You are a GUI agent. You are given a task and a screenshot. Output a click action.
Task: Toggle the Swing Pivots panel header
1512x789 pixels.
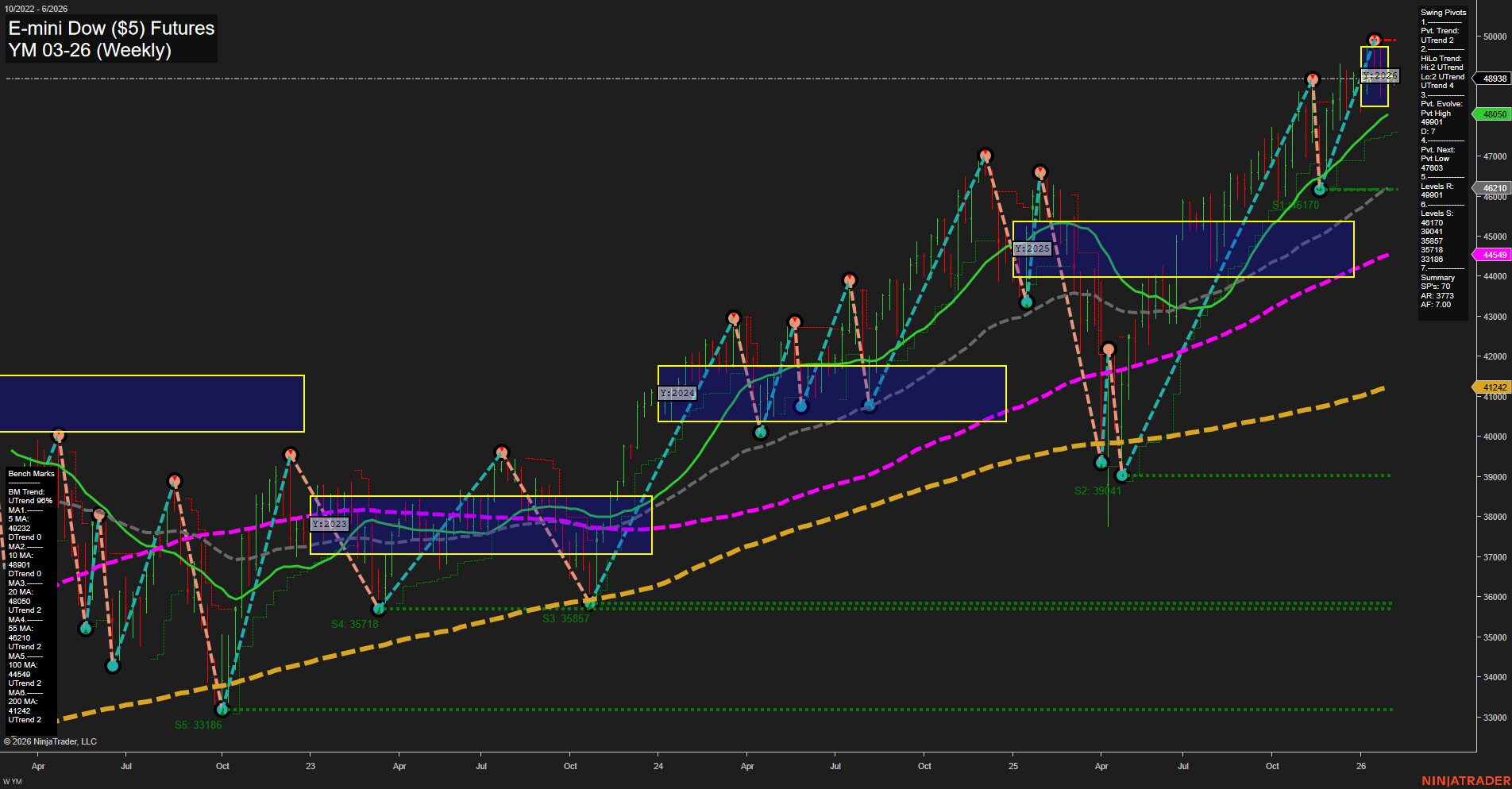pyautogui.click(x=1442, y=12)
